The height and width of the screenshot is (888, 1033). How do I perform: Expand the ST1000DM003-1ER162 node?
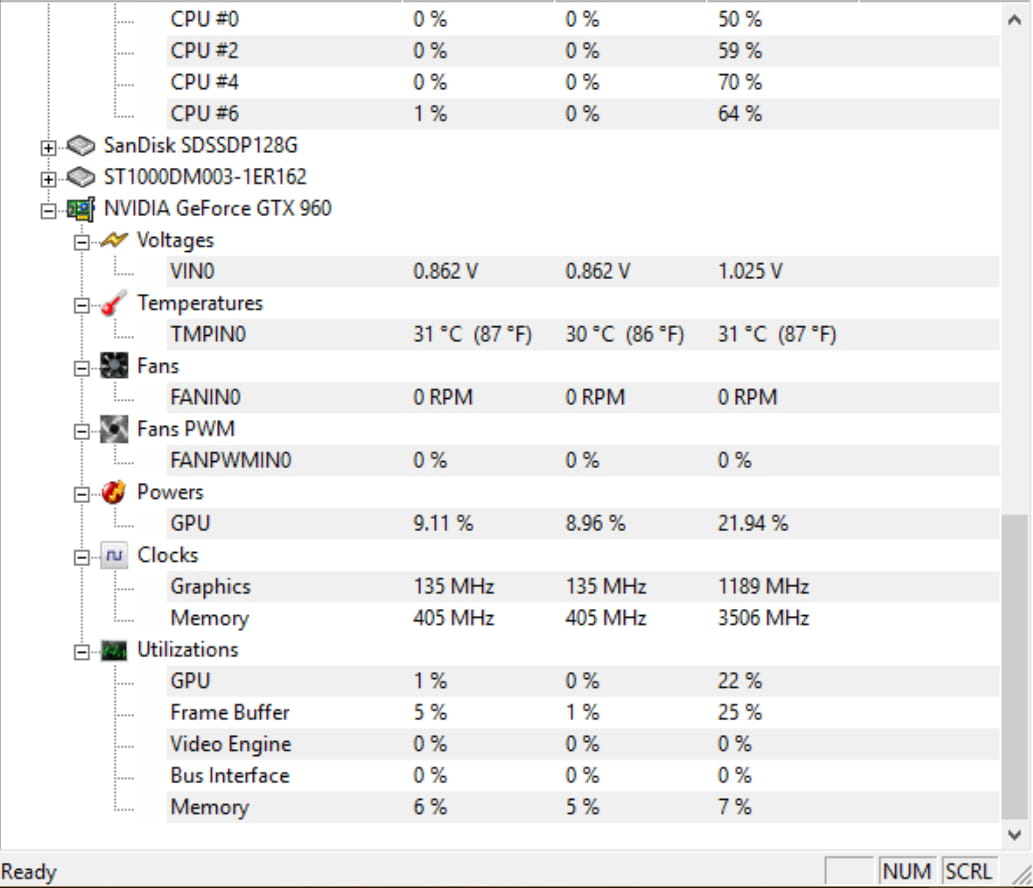click(x=48, y=179)
